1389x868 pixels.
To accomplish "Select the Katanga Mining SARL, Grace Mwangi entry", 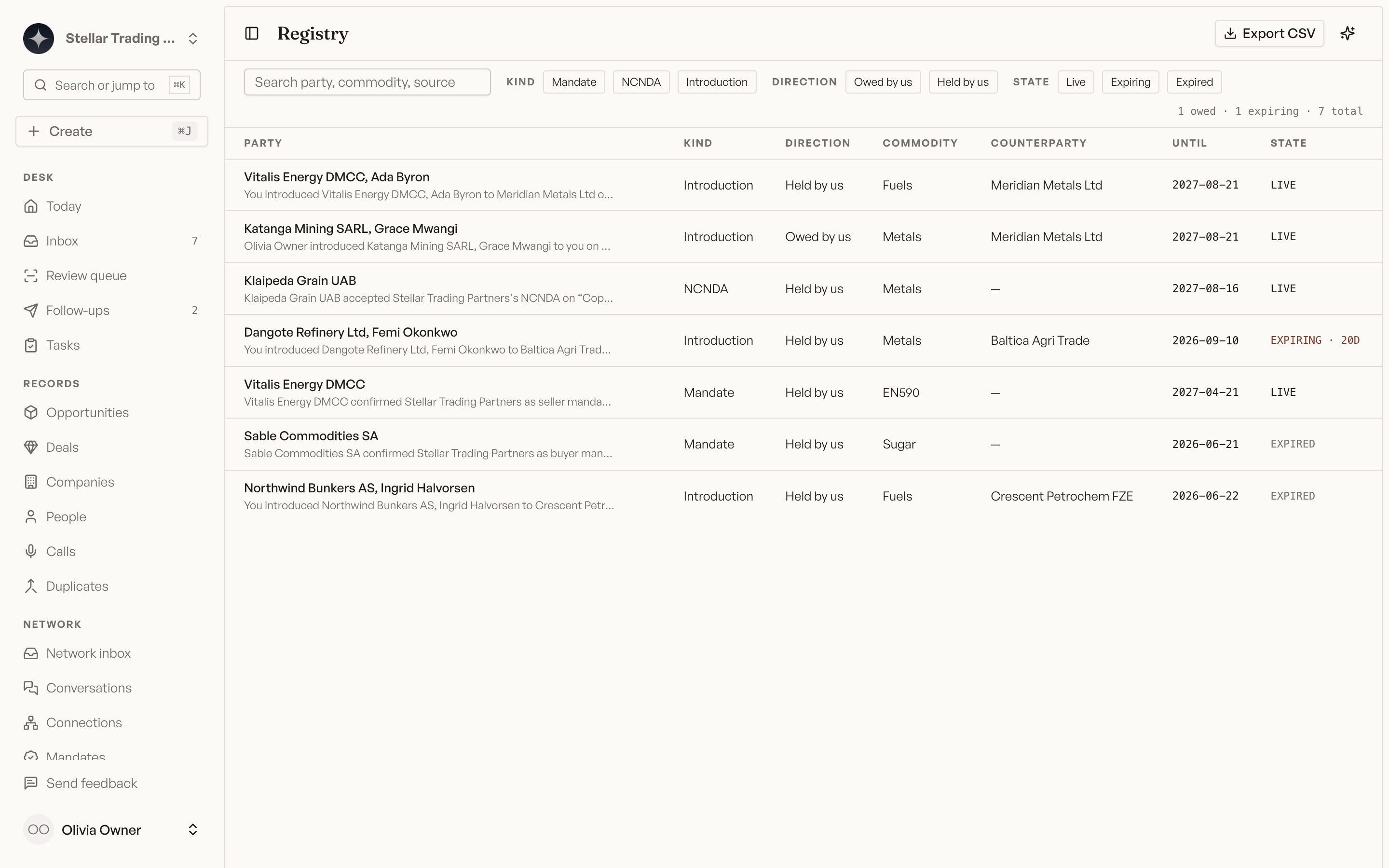I will click(350, 229).
